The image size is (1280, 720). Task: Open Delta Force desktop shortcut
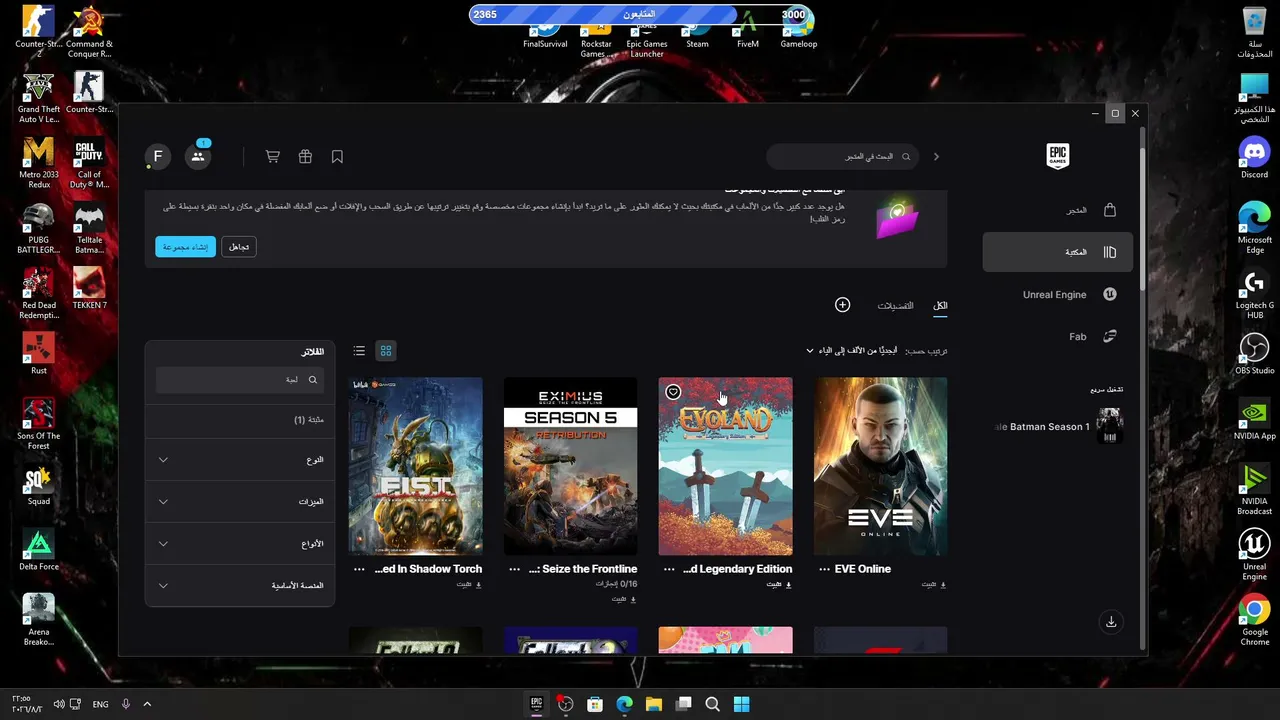click(x=39, y=550)
